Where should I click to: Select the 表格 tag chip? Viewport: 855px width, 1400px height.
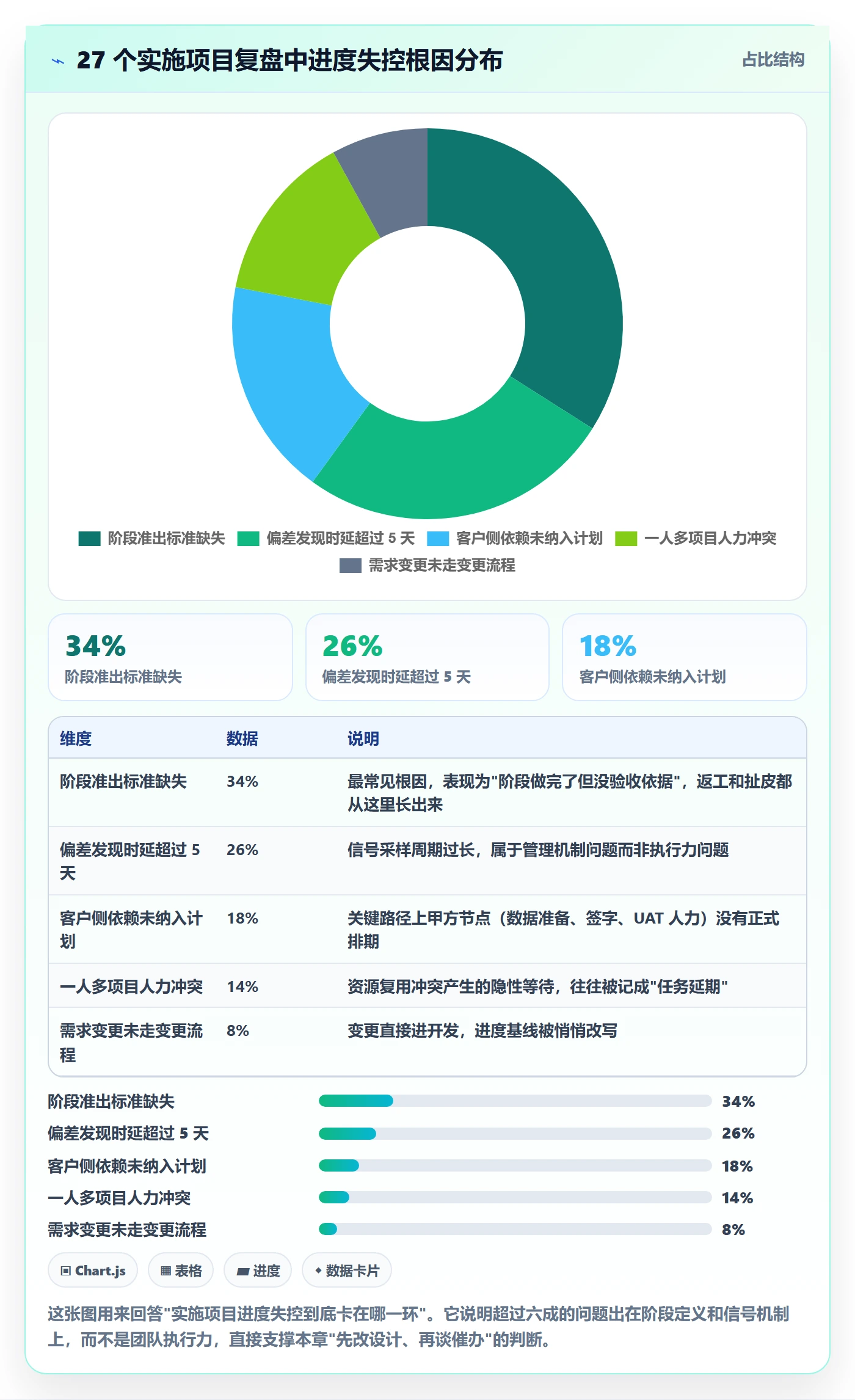click(x=181, y=1271)
